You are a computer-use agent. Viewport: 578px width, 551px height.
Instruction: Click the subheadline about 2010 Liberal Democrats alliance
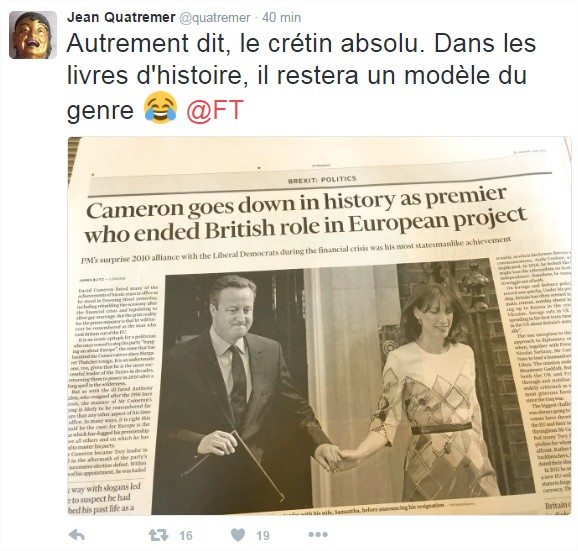[x=296, y=250]
